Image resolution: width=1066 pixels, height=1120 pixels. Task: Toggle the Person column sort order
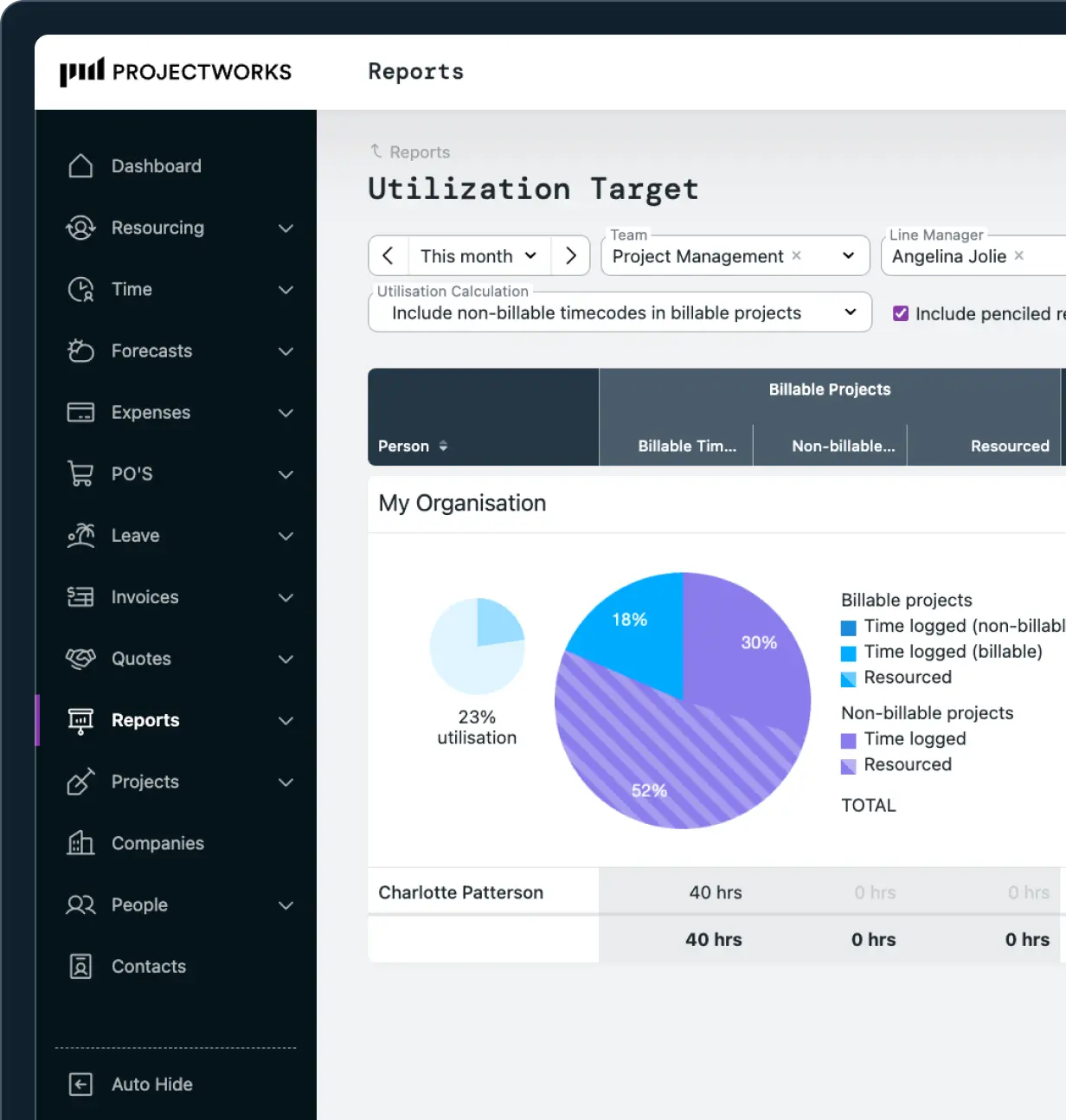(x=442, y=447)
